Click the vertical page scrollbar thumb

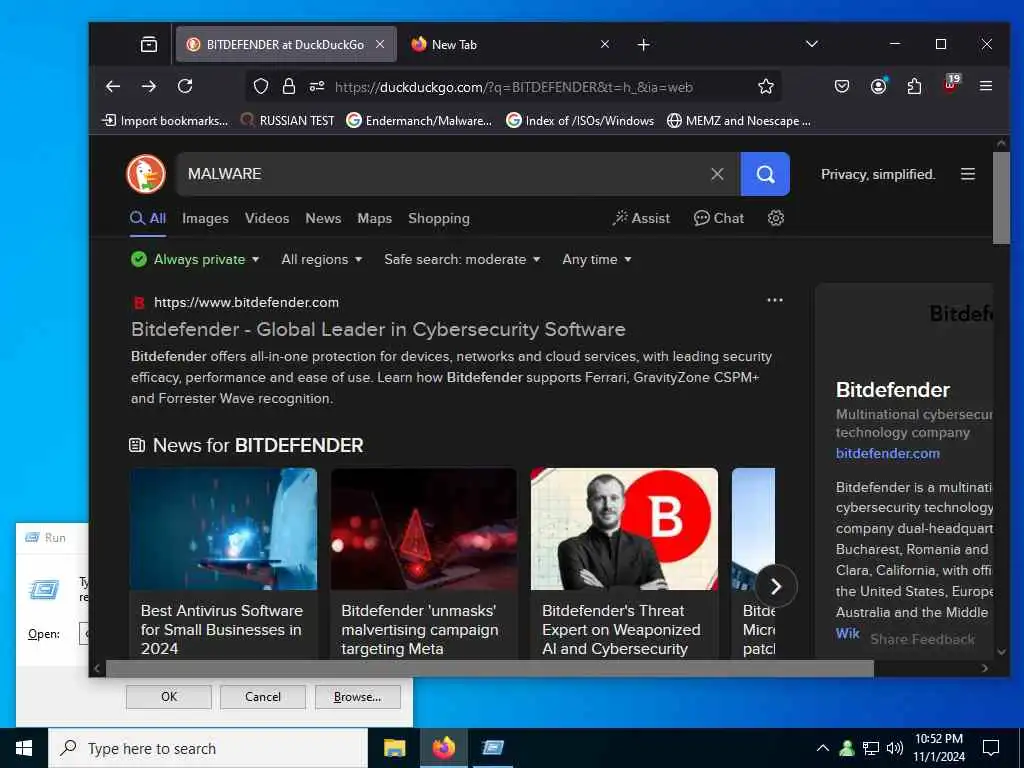tap(1001, 198)
